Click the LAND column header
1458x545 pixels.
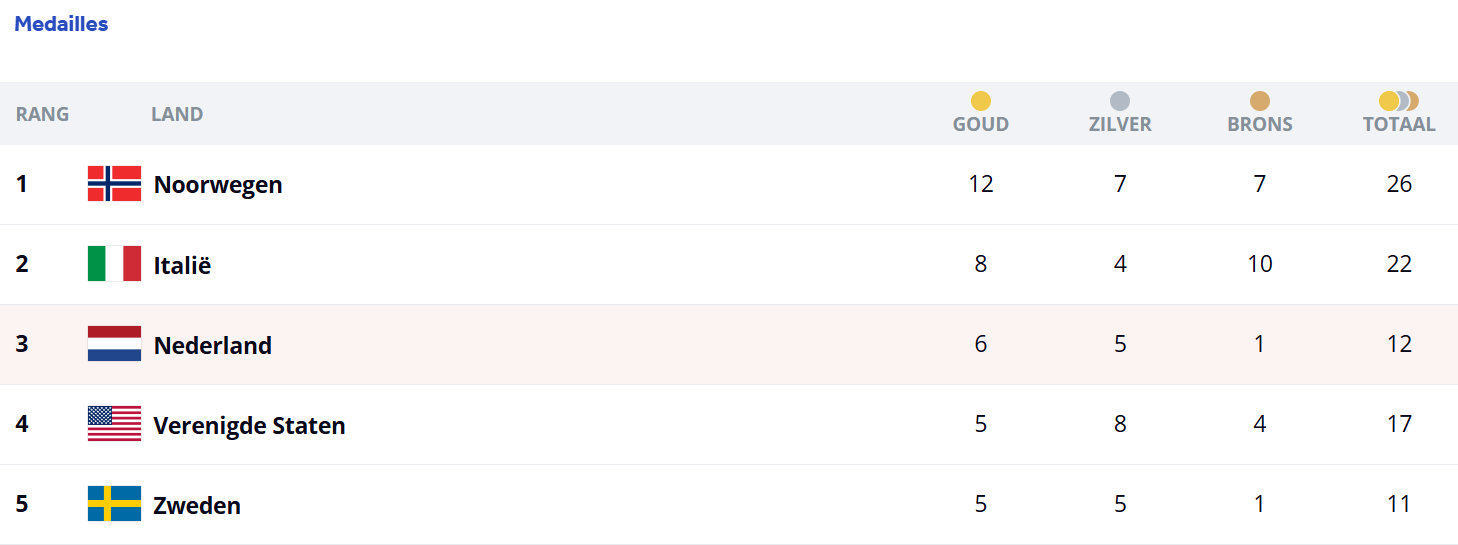[177, 114]
